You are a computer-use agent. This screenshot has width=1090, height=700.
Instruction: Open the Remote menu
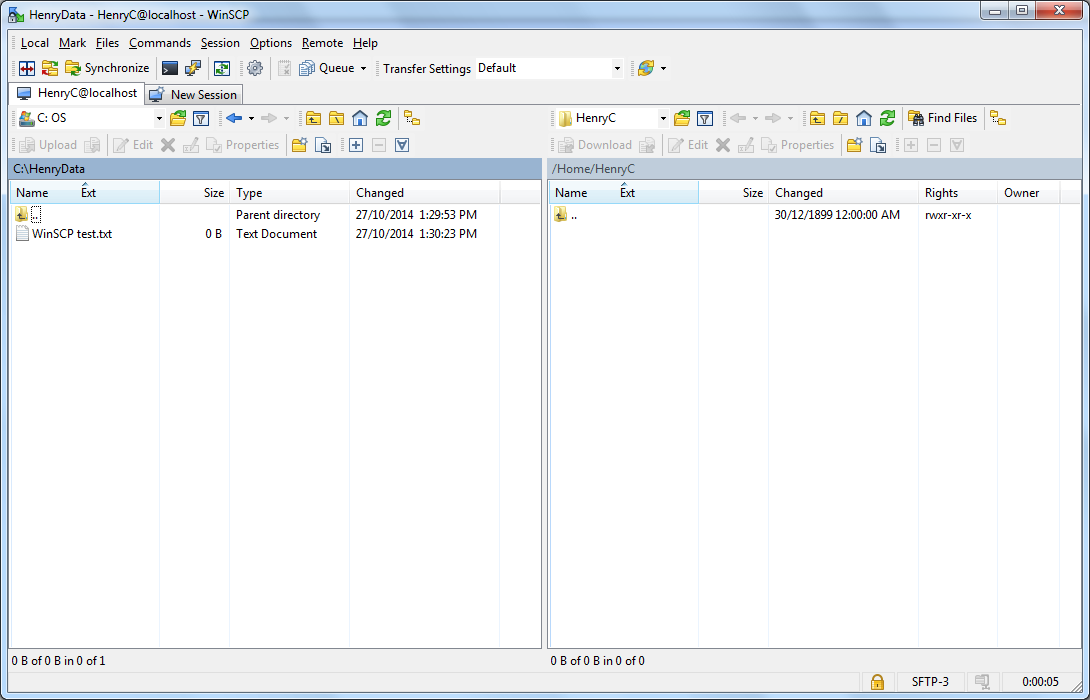[323, 43]
